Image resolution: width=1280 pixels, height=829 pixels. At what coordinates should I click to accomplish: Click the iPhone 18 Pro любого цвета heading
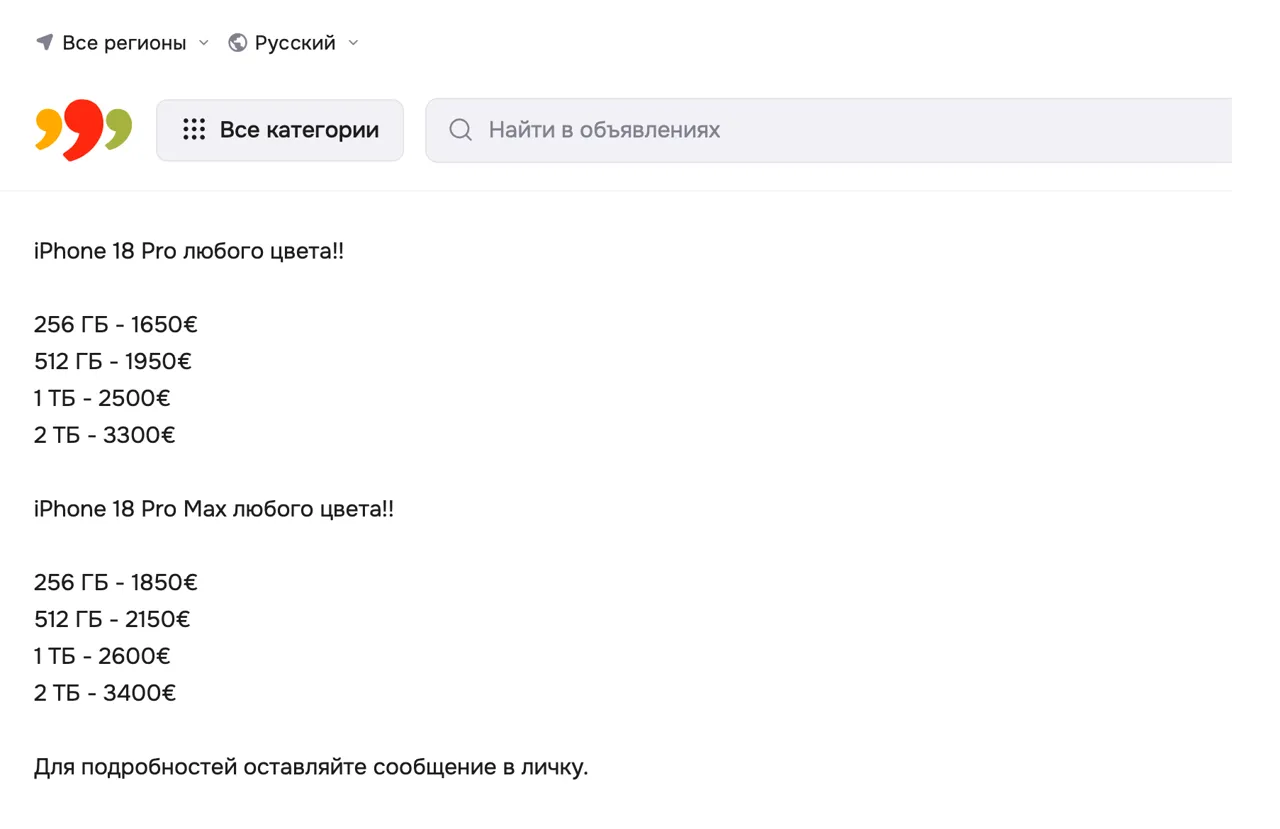click(x=189, y=251)
